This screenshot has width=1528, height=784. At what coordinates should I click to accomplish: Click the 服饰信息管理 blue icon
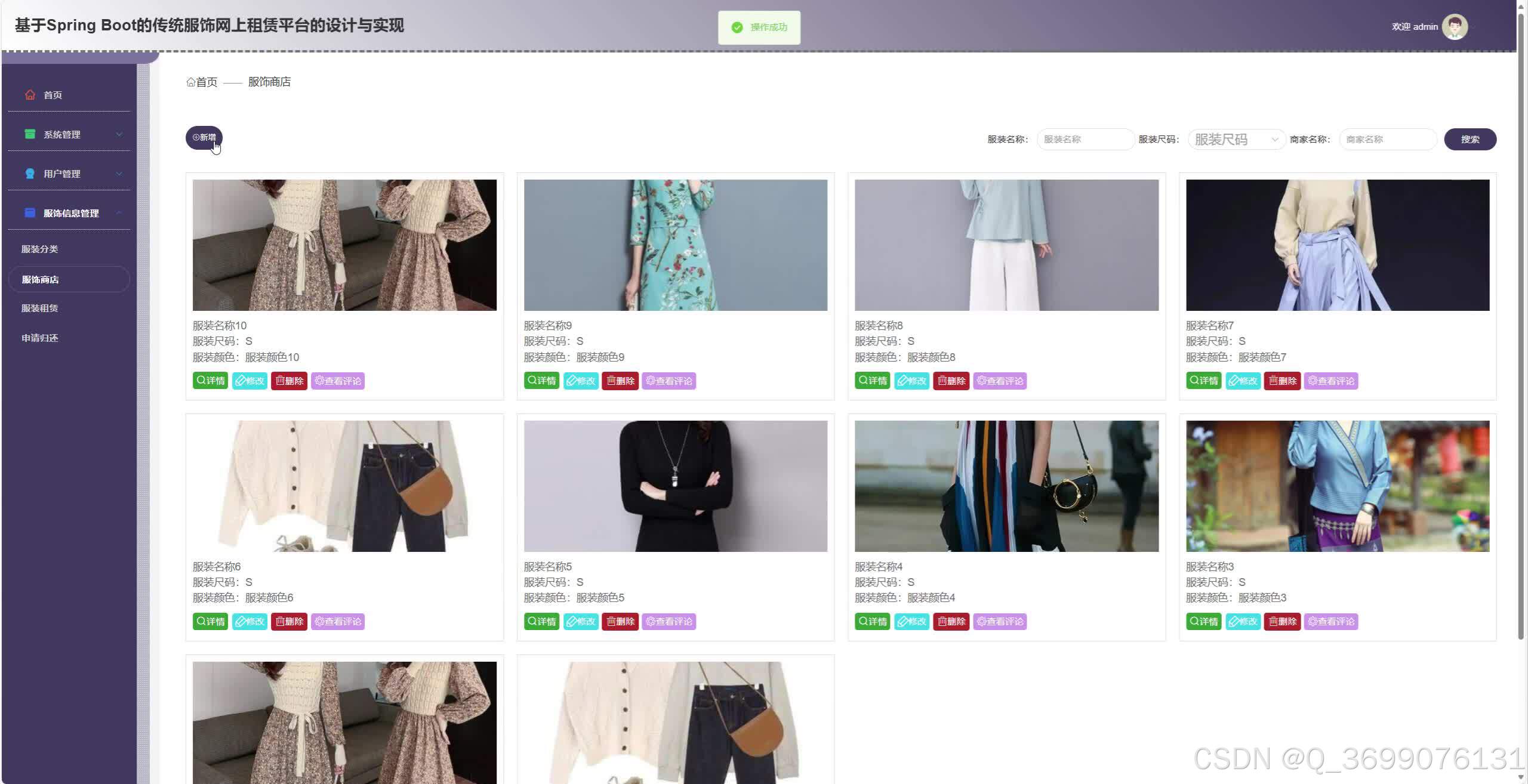(x=30, y=213)
